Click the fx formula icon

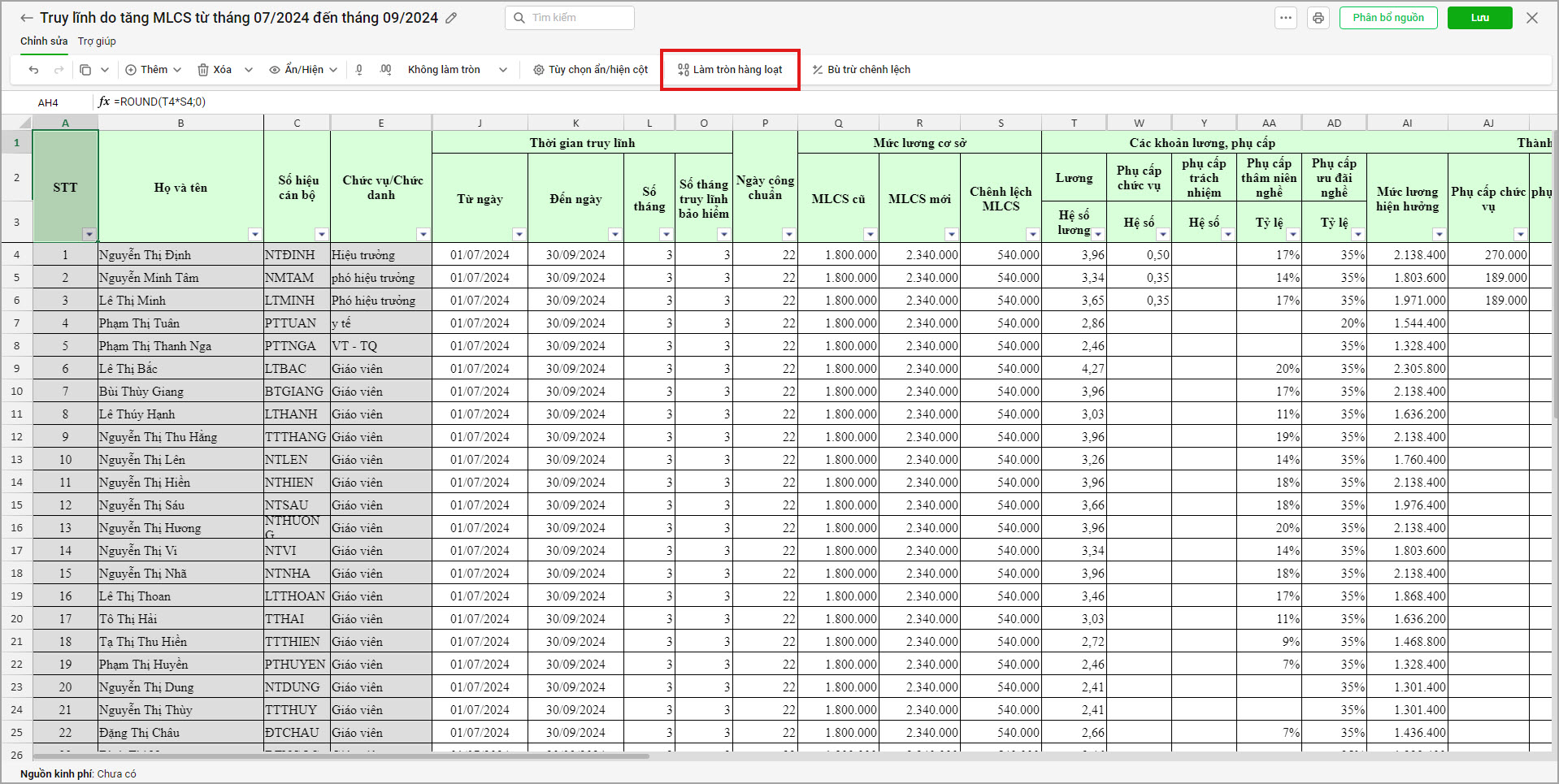(104, 102)
